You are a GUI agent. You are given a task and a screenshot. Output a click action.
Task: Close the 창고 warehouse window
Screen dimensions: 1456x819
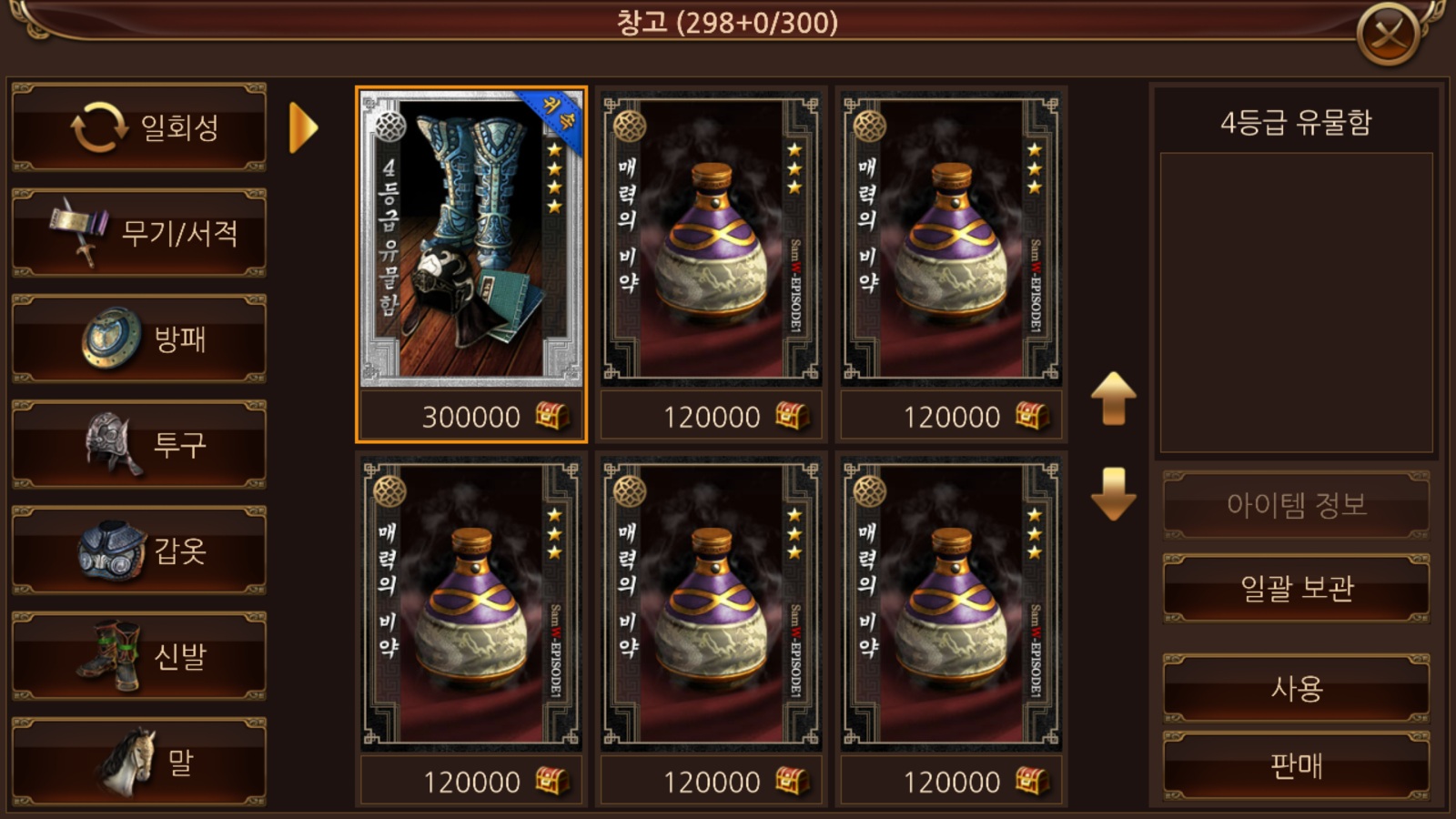[x=1388, y=35]
